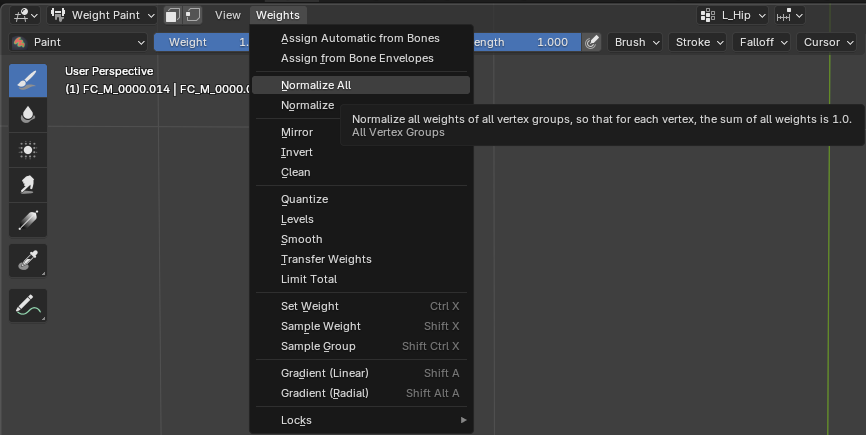Image resolution: width=866 pixels, height=435 pixels.
Task: Click Assign Automatic from Bones
Action: click(360, 38)
